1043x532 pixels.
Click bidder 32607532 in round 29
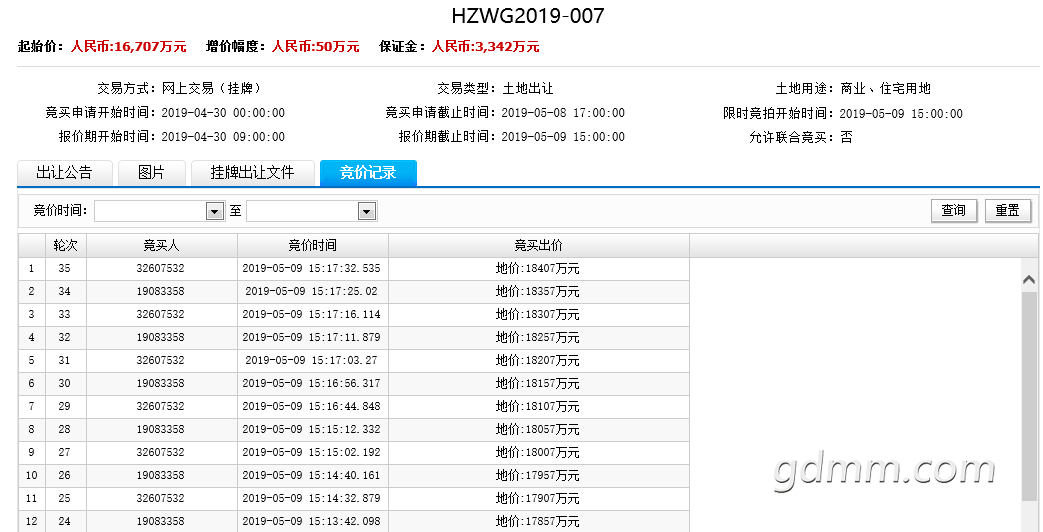click(160, 406)
